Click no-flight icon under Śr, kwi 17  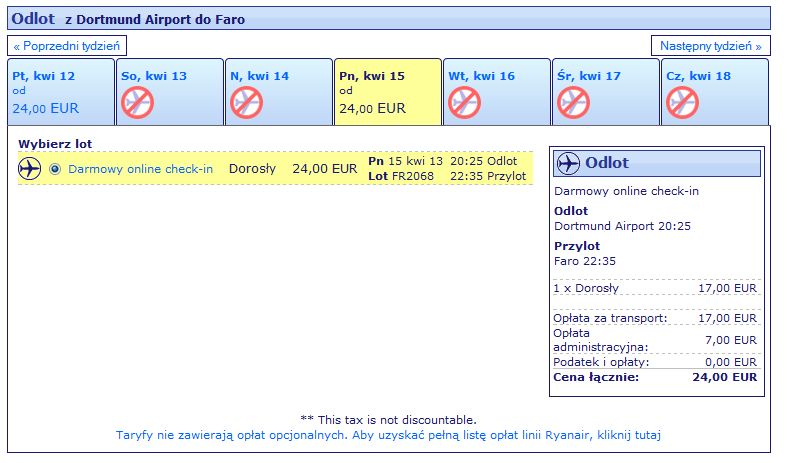[573, 102]
